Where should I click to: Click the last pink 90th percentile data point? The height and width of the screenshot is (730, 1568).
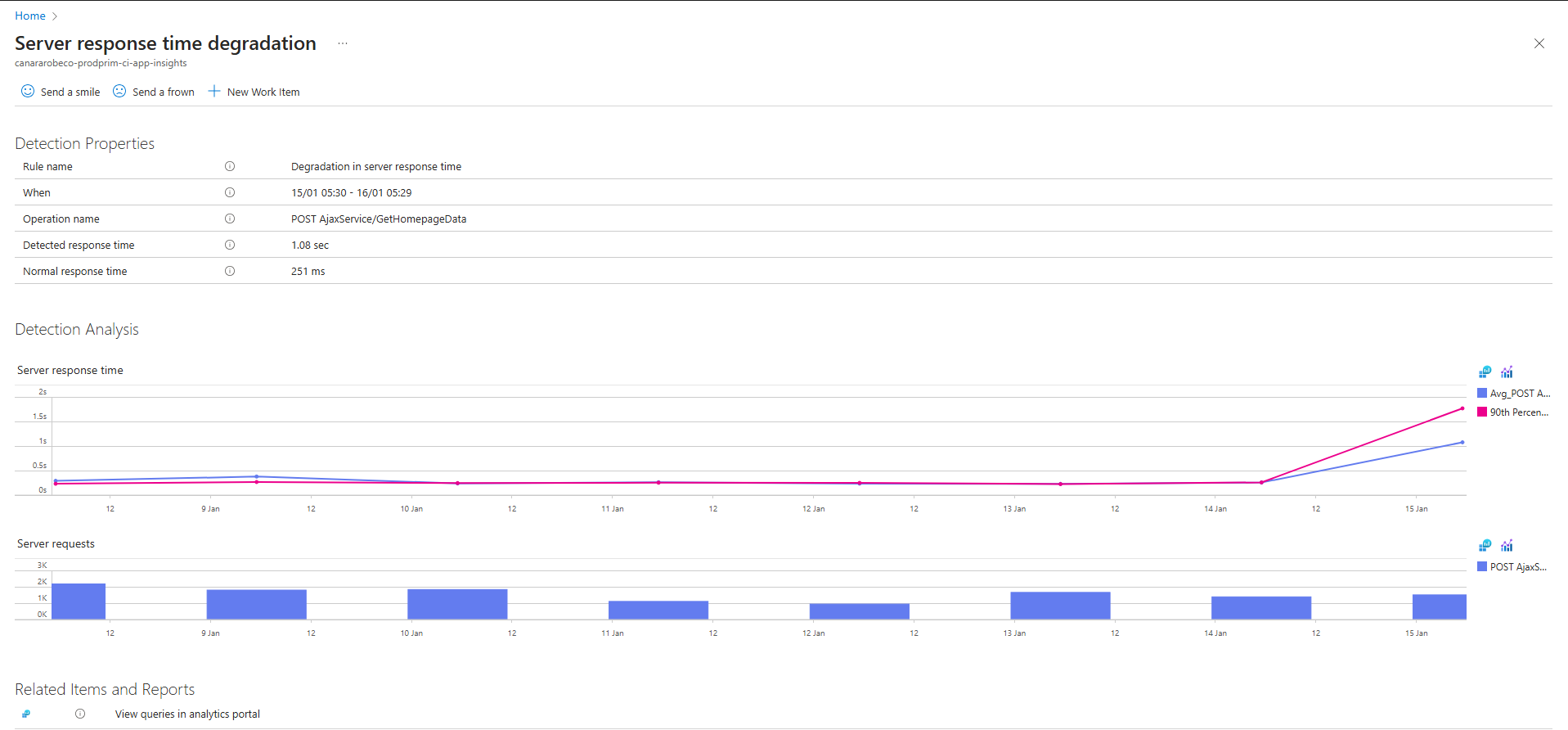pyautogui.click(x=1462, y=408)
